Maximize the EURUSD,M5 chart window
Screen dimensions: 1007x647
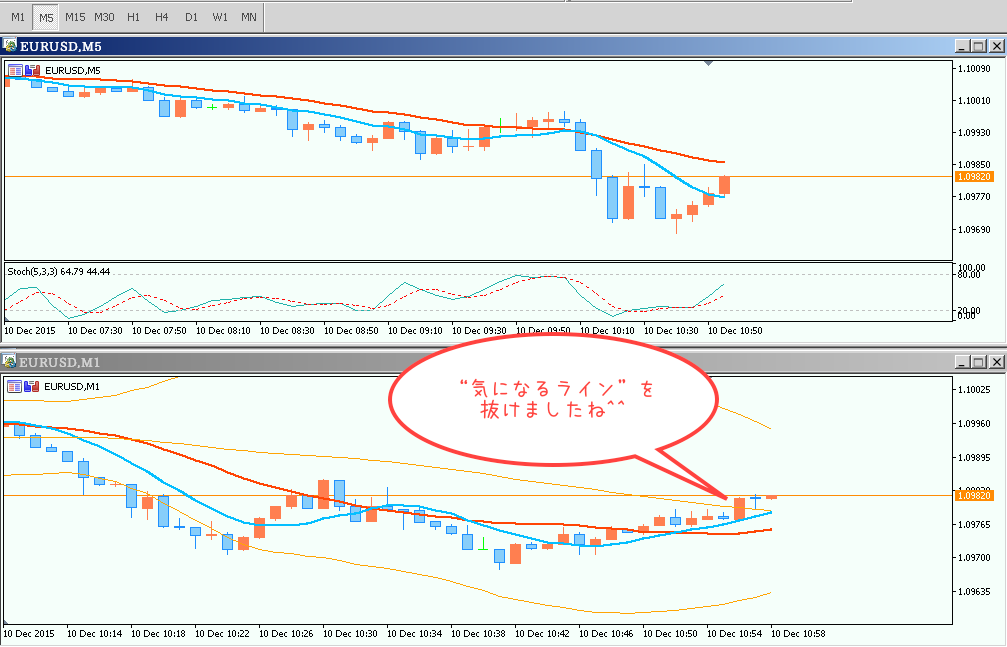978,46
